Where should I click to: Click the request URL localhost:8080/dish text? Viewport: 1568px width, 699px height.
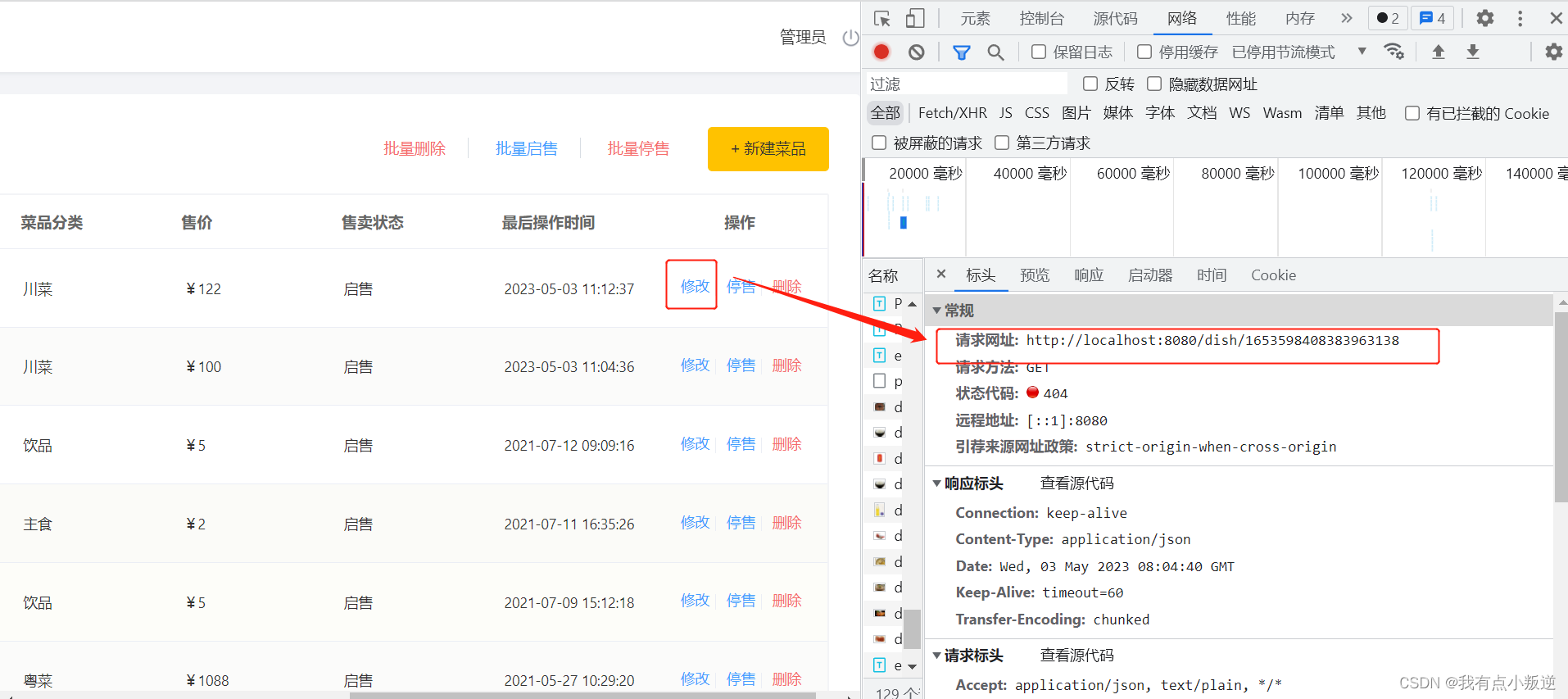tap(1212, 340)
